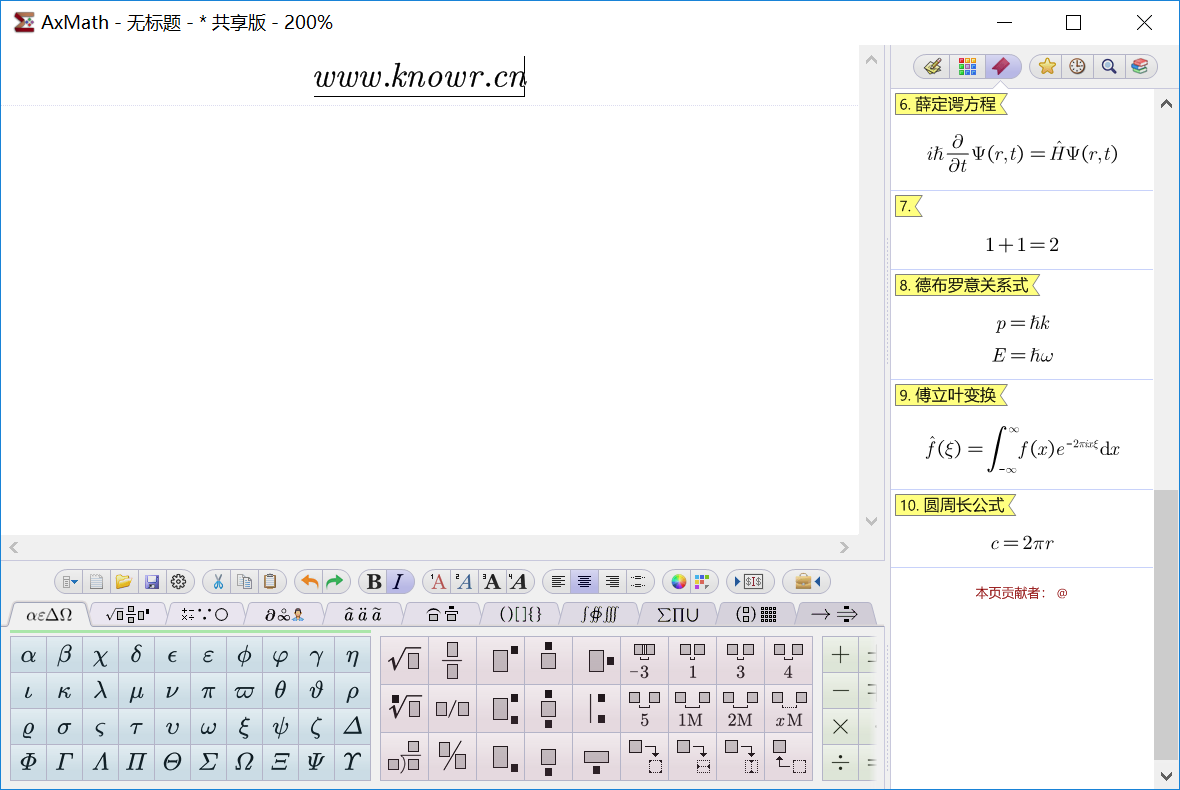1180x790 pixels.
Task: Open the gold star favorites panel
Action: 1047,67
